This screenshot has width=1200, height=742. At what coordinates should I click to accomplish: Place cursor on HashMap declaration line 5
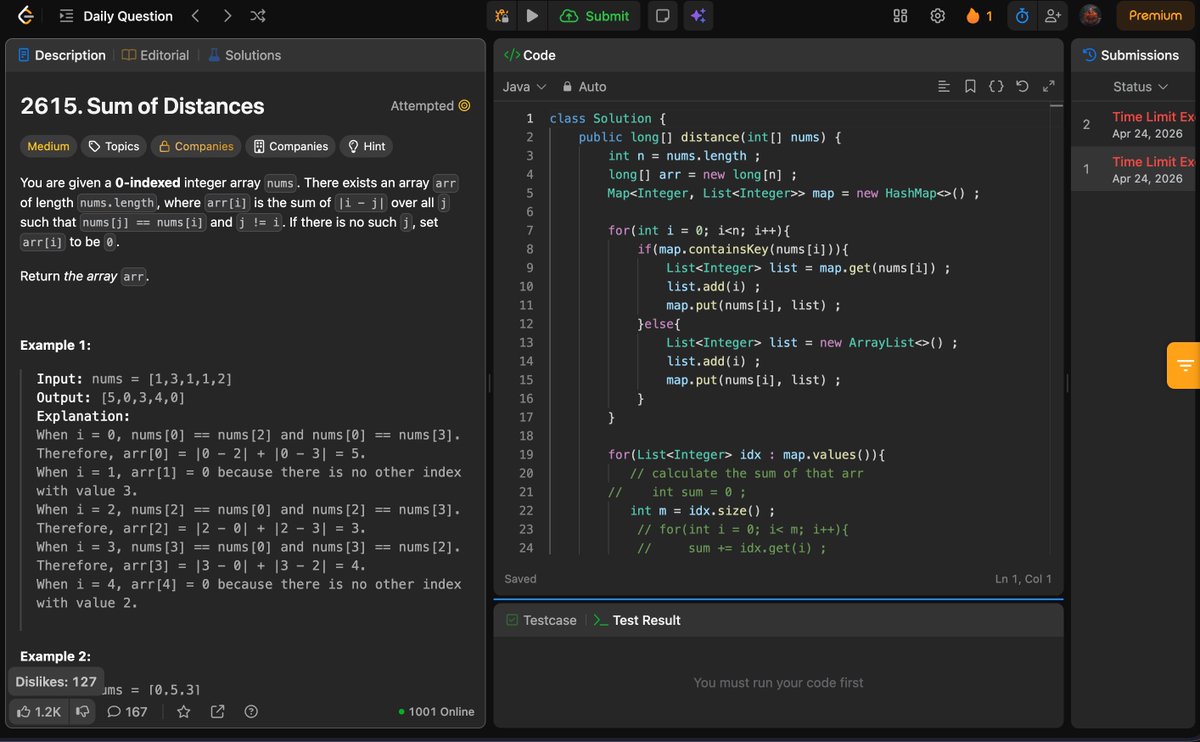pyautogui.click(x=793, y=193)
